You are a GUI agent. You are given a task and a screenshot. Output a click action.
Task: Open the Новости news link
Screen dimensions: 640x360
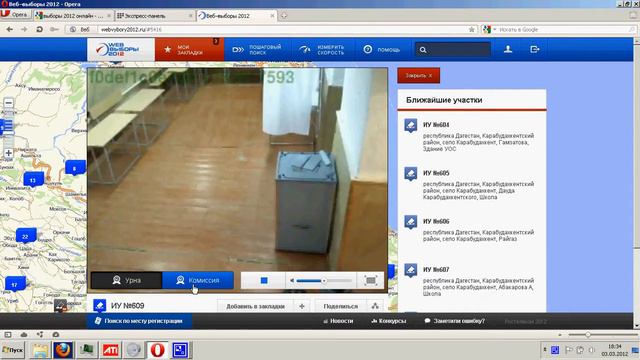tap(338, 321)
